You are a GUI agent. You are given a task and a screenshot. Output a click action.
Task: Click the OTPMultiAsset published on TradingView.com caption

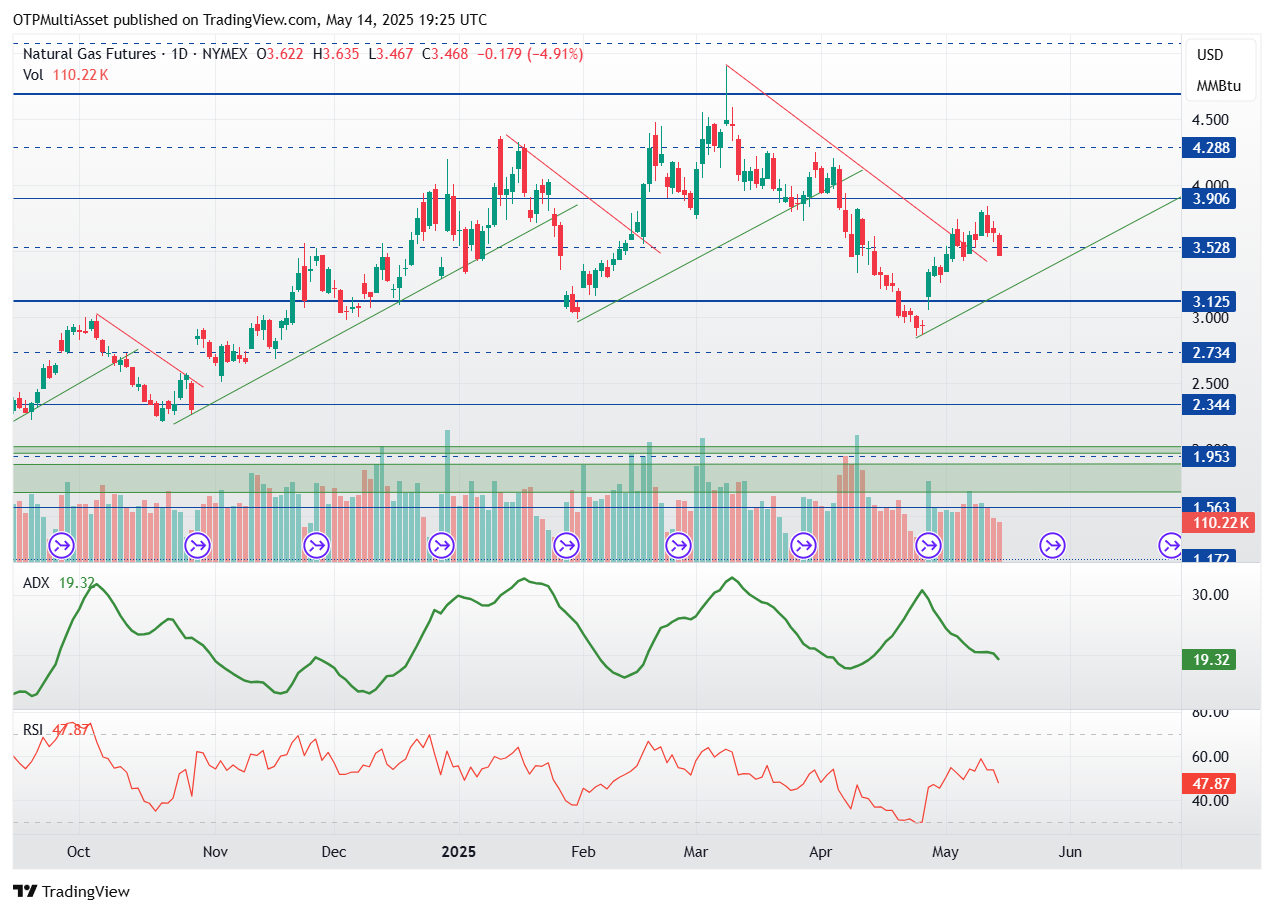click(x=250, y=20)
